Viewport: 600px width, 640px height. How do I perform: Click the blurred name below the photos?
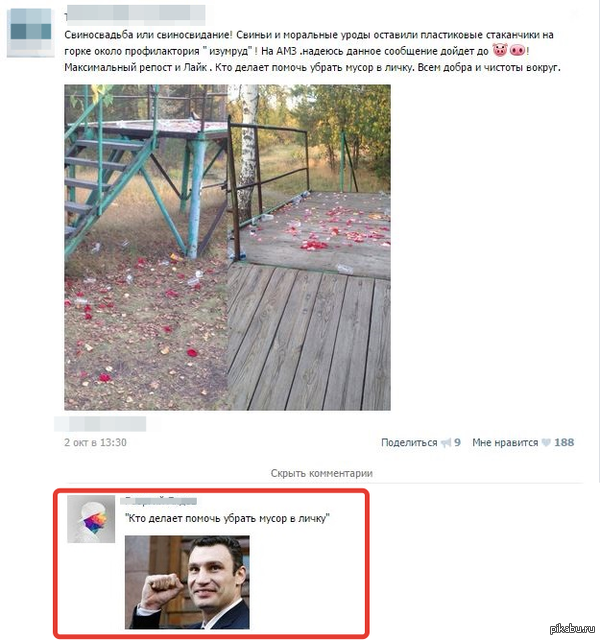point(100,424)
